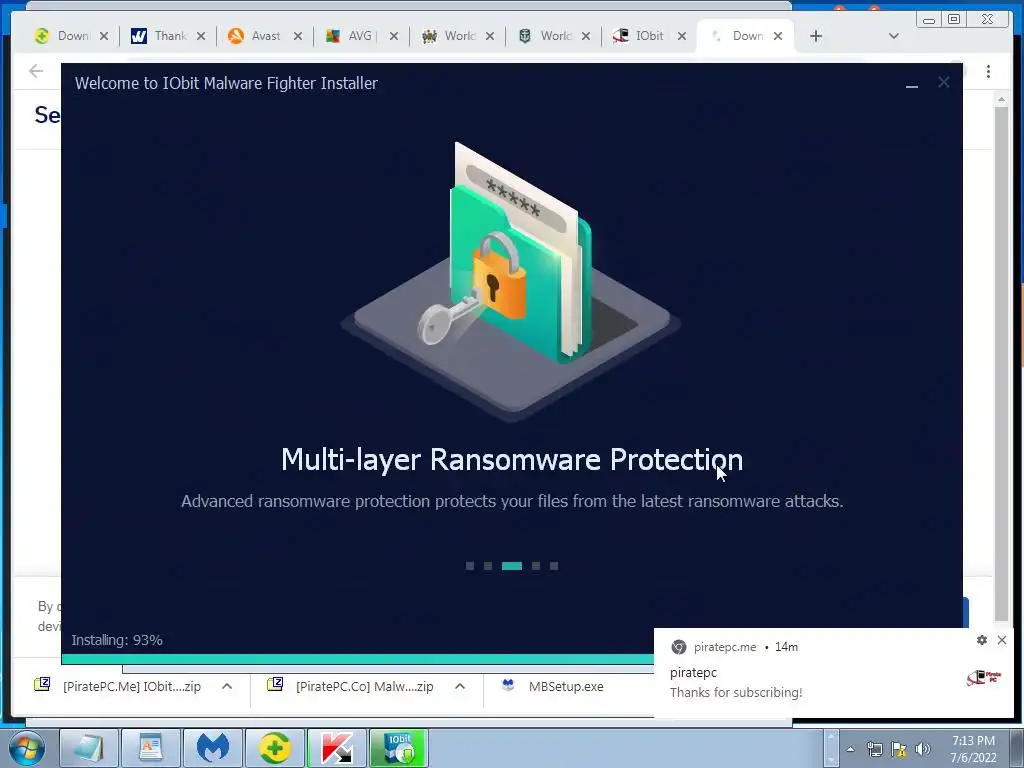The image size is (1024, 768).
Task: Expand options for [PiratePC.Co] Malw zip
Action: click(x=460, y=686)
